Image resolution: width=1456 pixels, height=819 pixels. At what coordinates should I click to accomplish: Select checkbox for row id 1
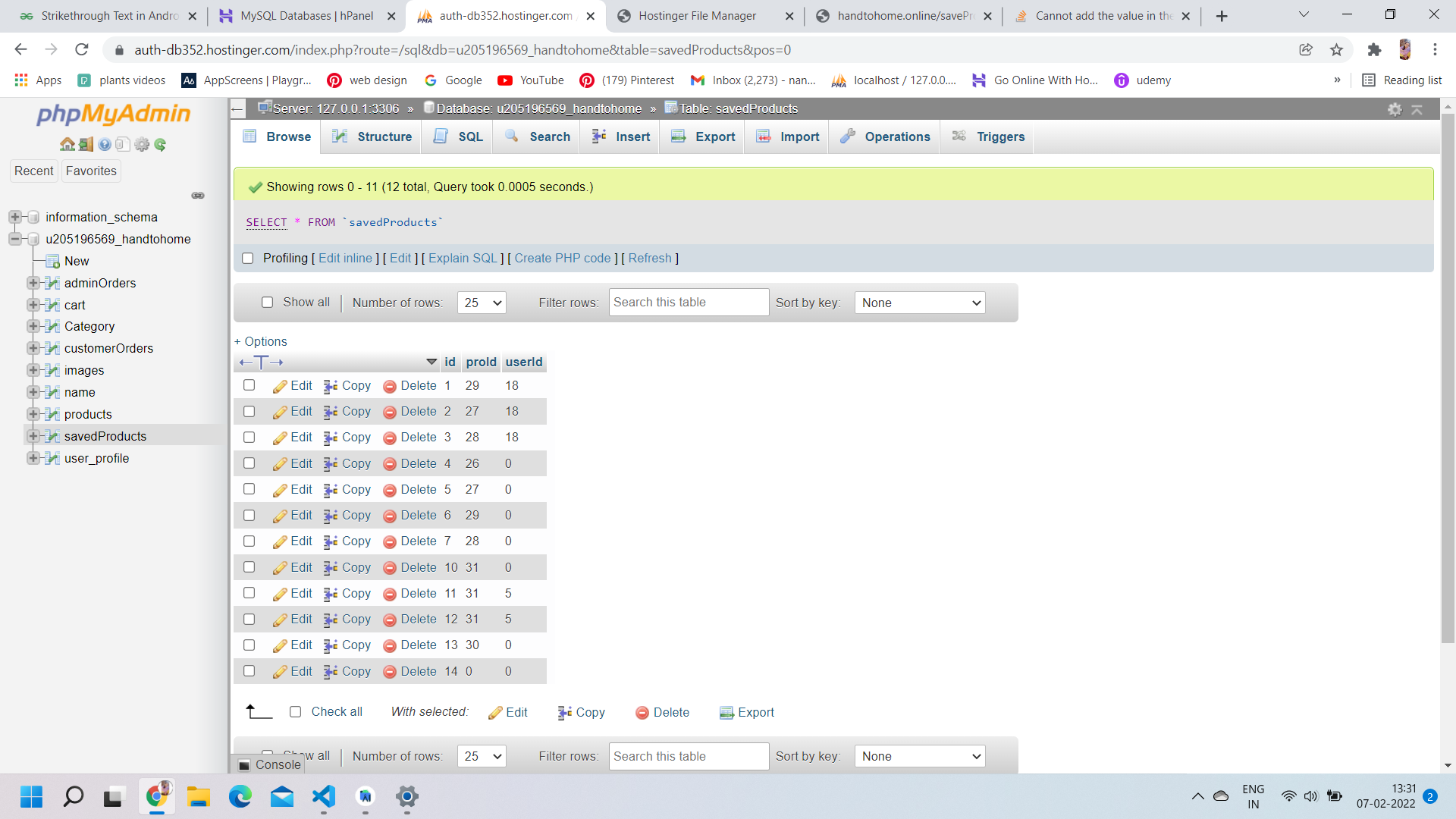pyautogui.click(x=249, y=385)
